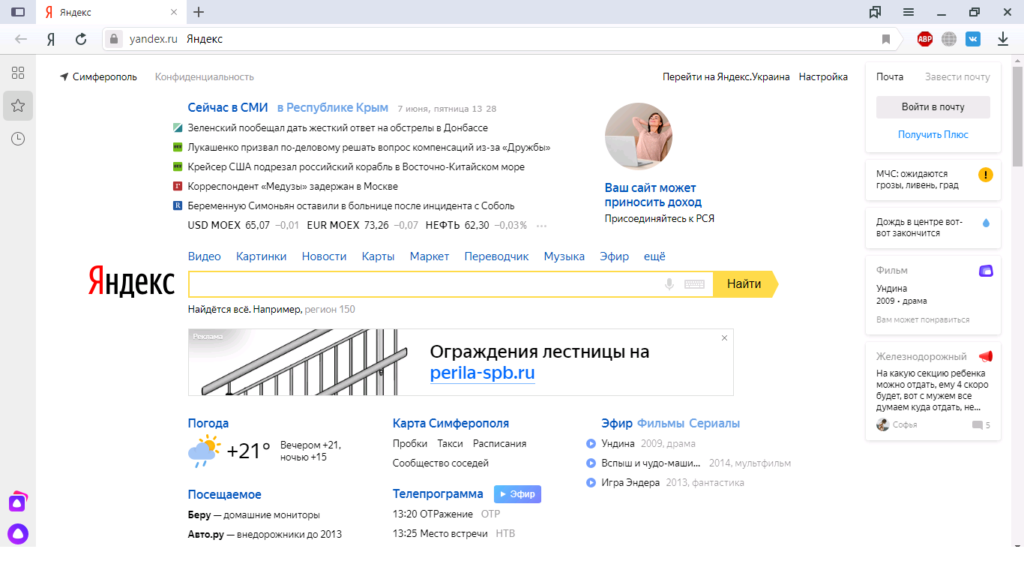Open the purple collections icon in sidebar
The width and height of the screenshot is (1024, 576).
pyautogui.click(x=18, y=502)
